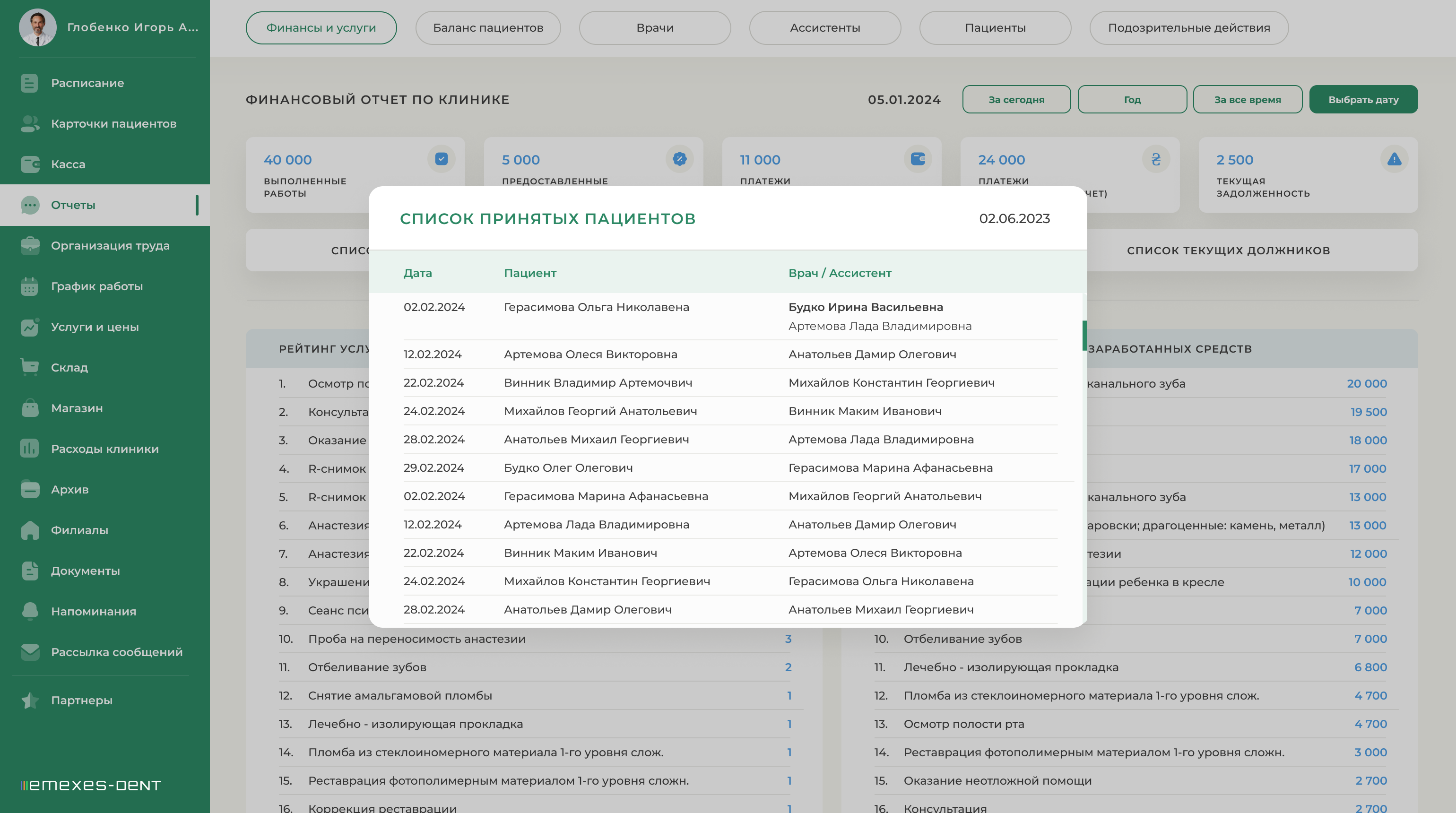This screenshot has height=813, width=1456.
Task: Click doctor Будко Ирина Васильевна
Action: point(866,307)
